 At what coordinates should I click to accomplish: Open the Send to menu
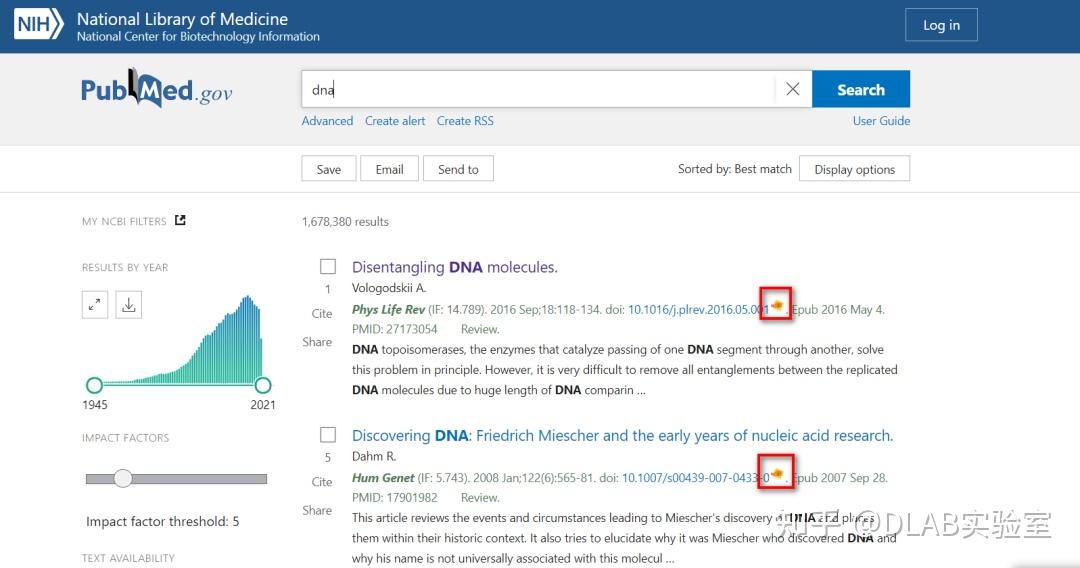tap(458, 169)
